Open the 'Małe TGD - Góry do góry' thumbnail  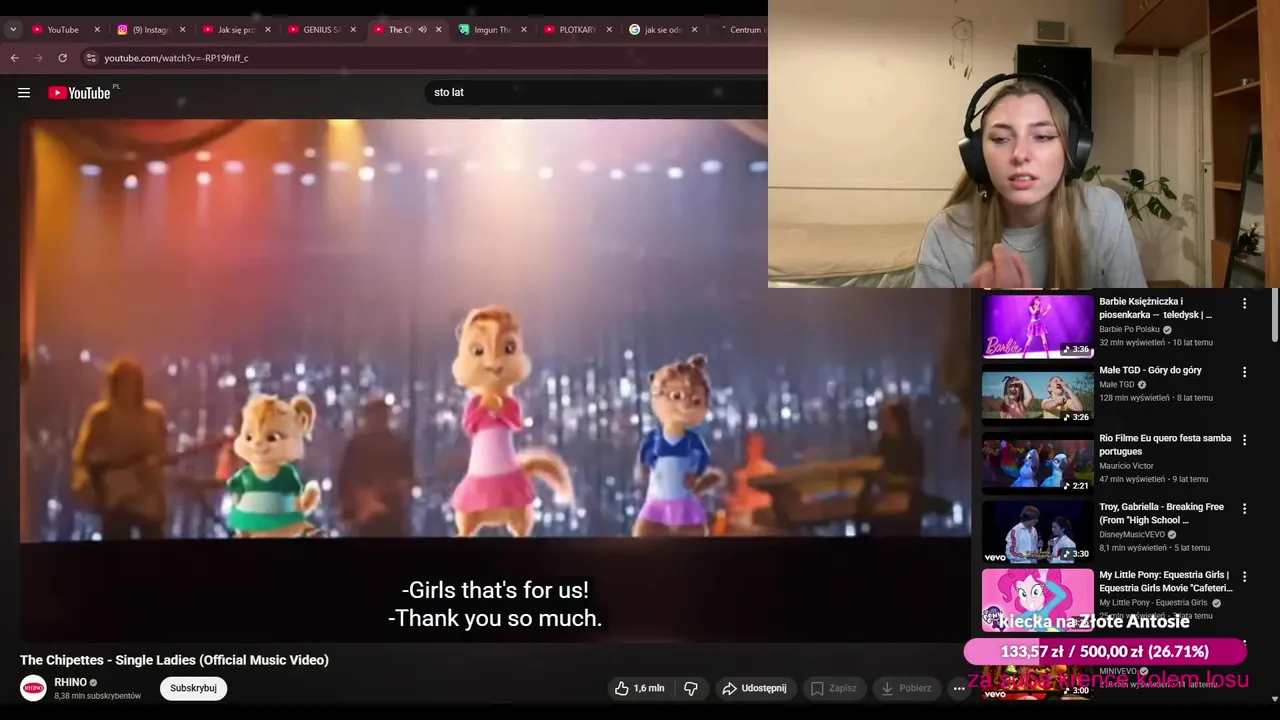[1037, 394]
